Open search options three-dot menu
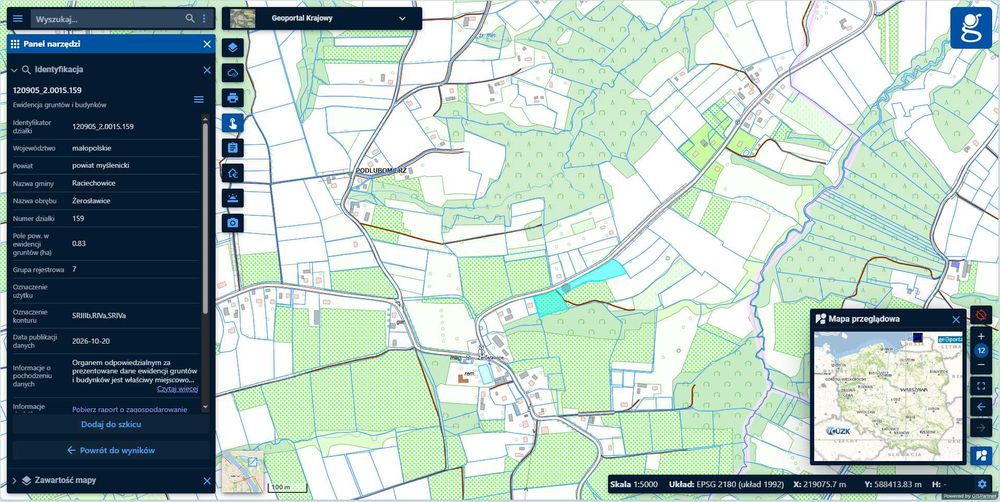 204,18
